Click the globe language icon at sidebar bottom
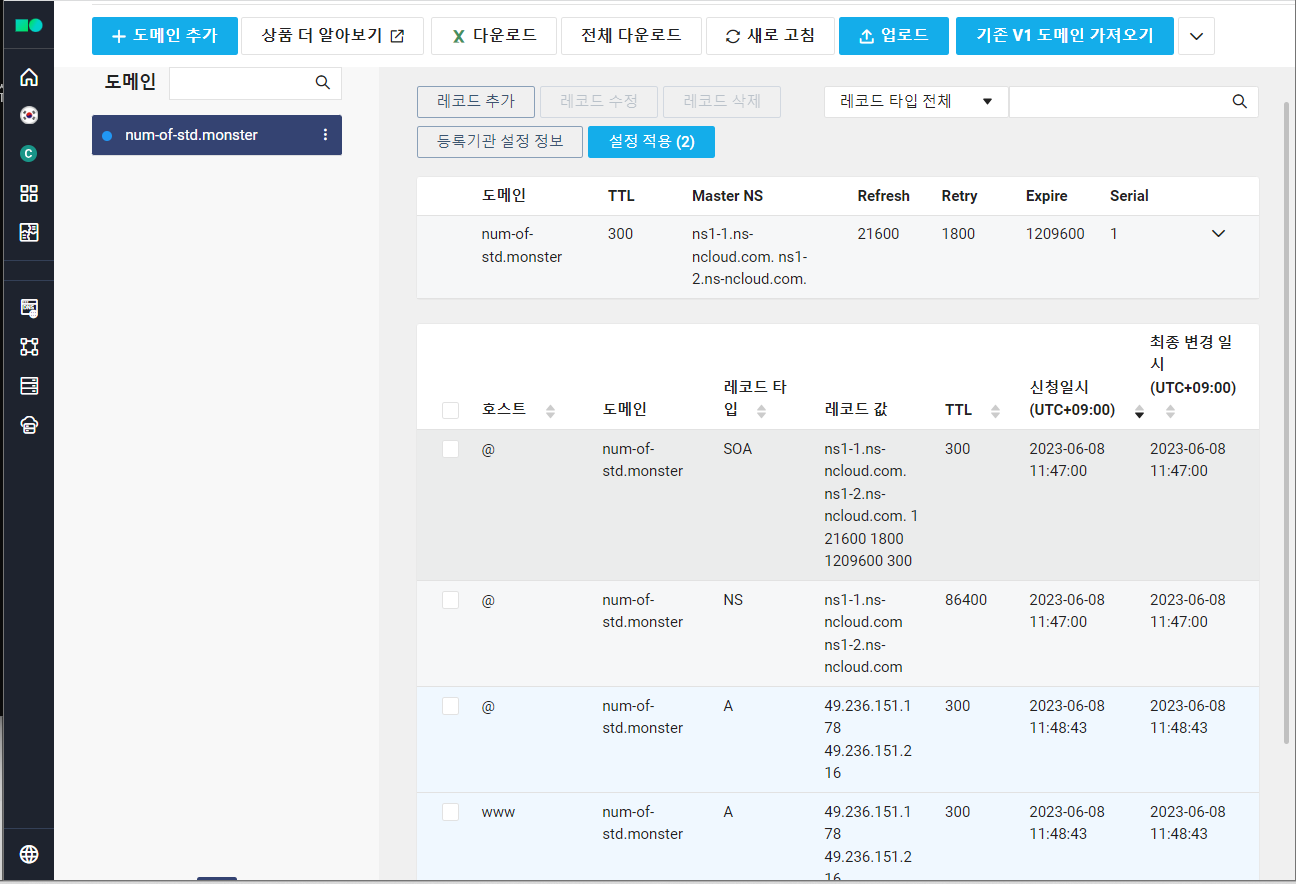Image resolution: width=1296 pixels, height=884 pixels. tap(29, 854)
